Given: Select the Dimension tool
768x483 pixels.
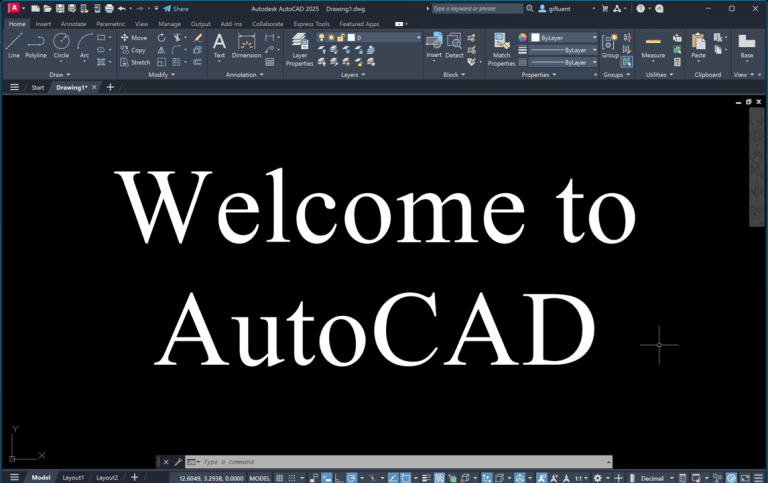Looking at the screenshot, I should pos(246,46).
